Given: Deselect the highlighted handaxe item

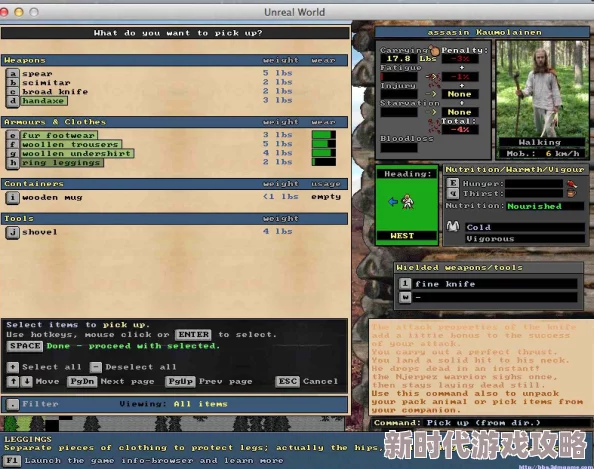Looking at the screenshot, I should 44,101.
